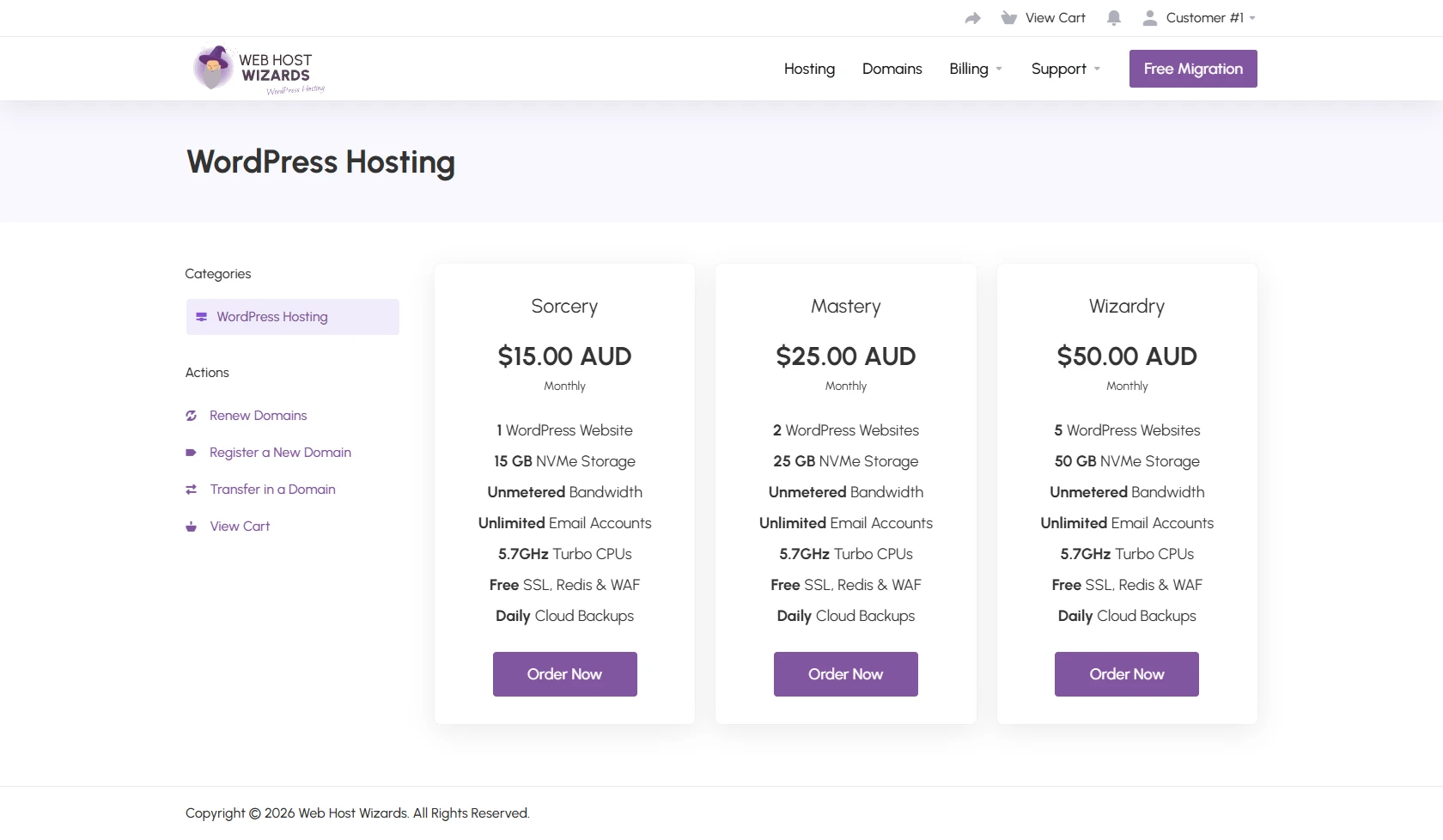Order the Mastery plan now
1443x840 pixels.
click(x=846, y=674)
